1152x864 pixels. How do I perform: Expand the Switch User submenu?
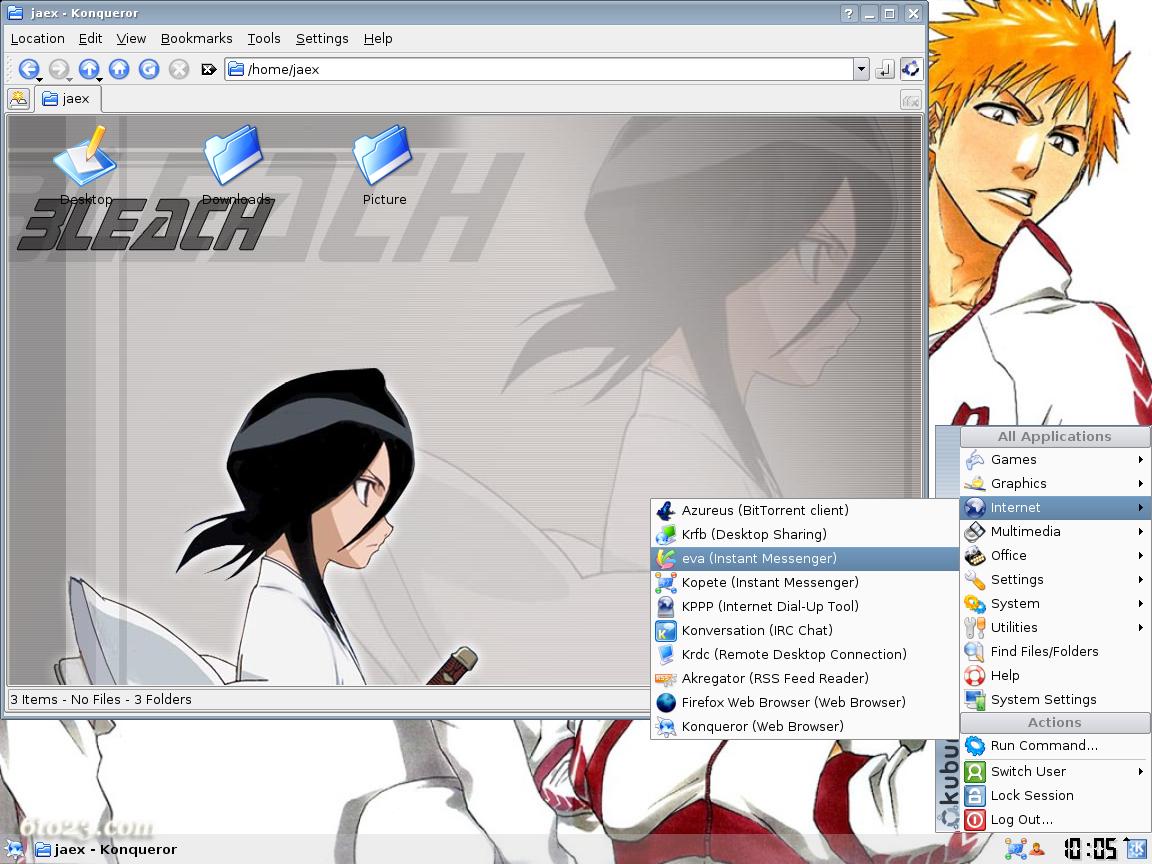pyautogui.click(x=1055, y=771)
